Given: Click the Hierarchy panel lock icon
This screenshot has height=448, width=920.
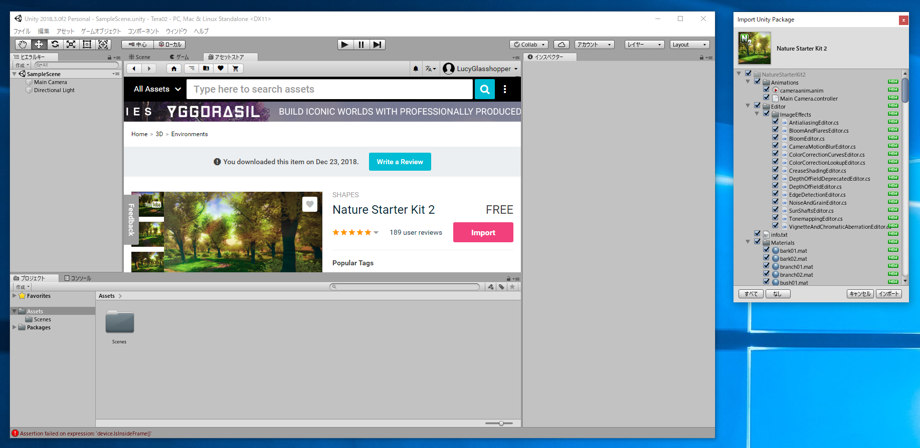Looking at the screenshot, I should tap(110, 57).
